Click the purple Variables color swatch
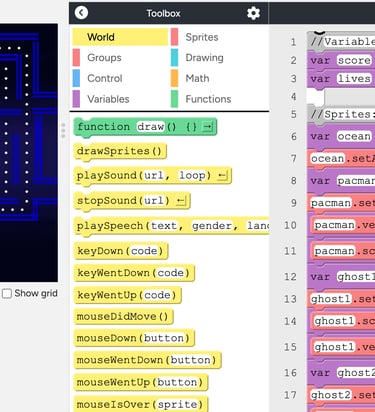Viewport: 375px width, 412px height. click(76, 99)
